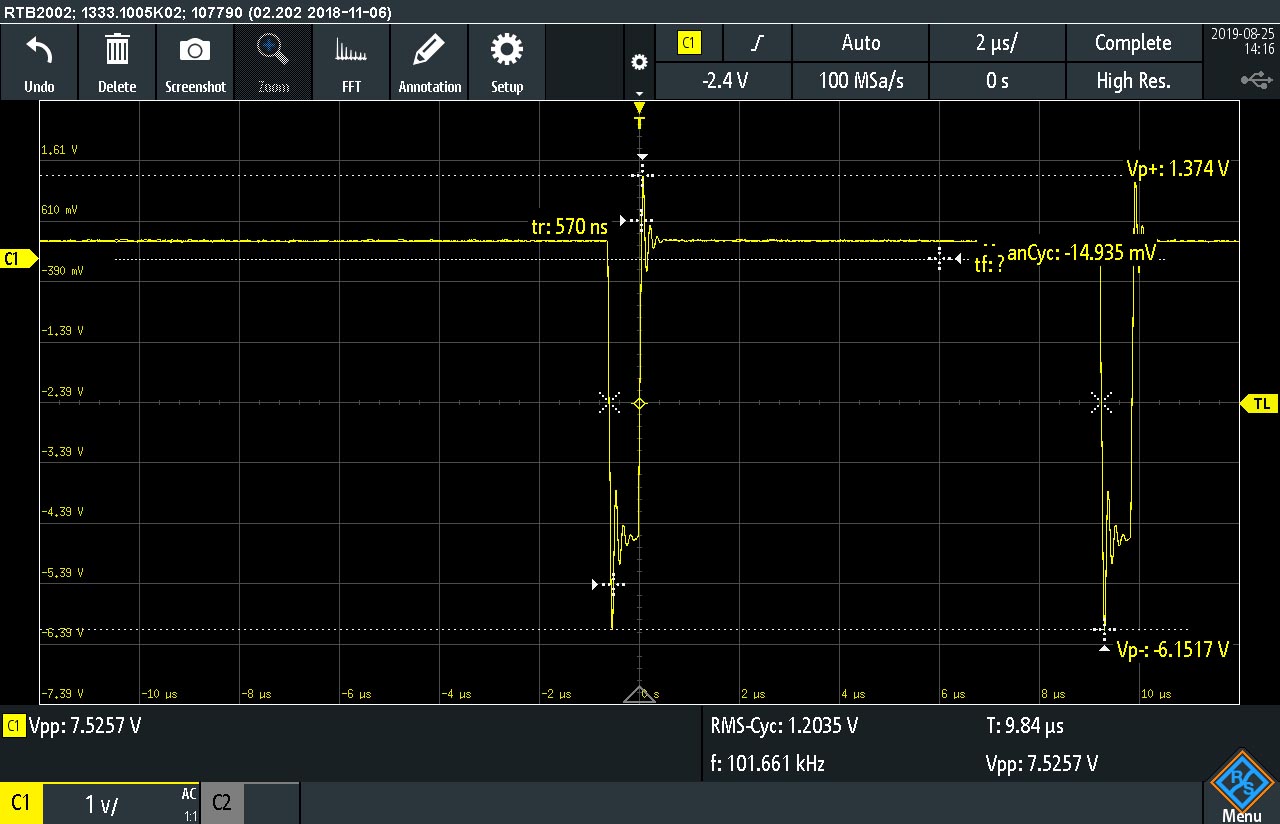The width and height of the screenshot is (1280, 824).
Task: Click the 610 mV axis label
Action: (x=59, y=210)
